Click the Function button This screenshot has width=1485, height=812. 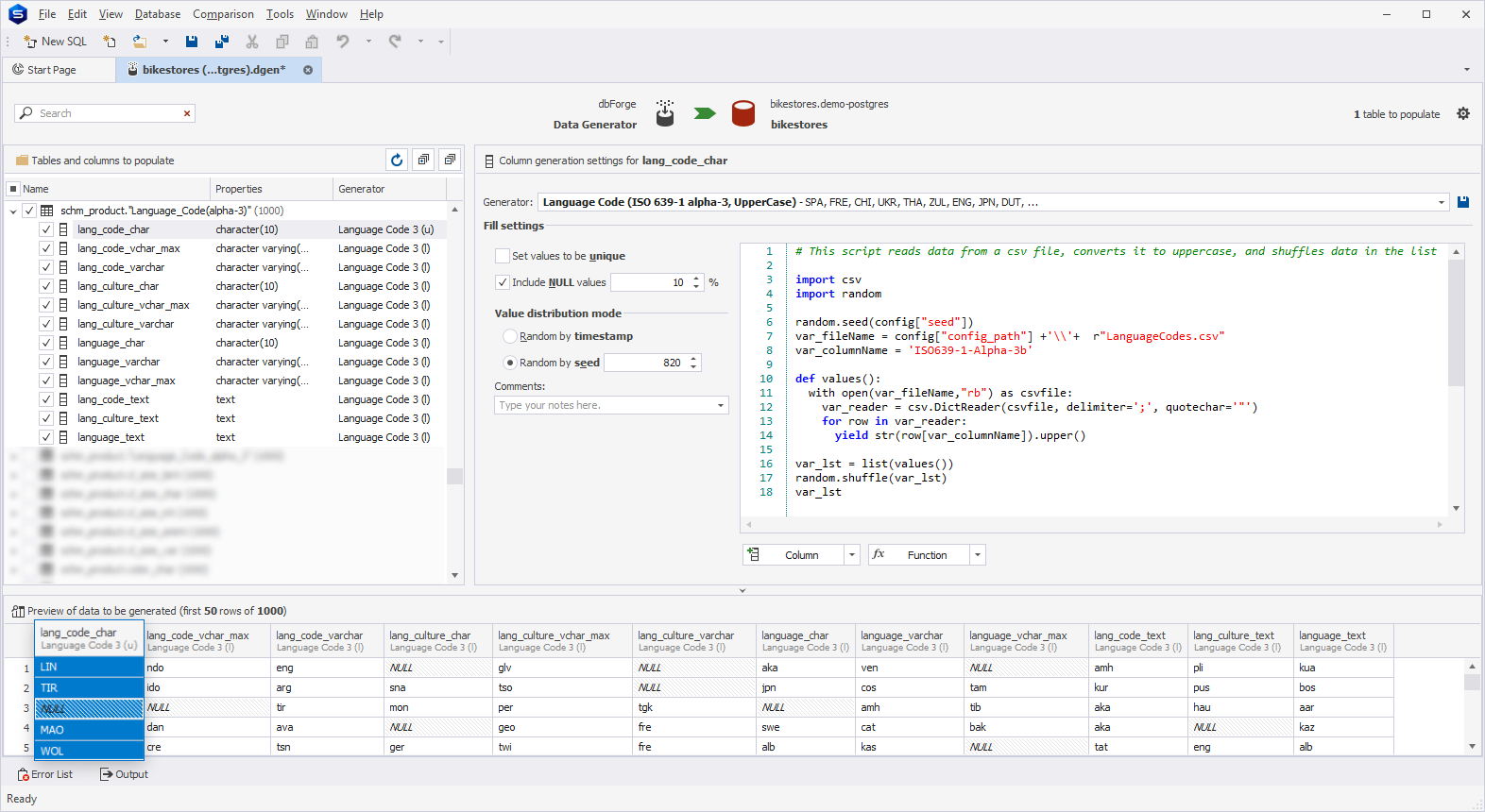click(x=918, y=555)
